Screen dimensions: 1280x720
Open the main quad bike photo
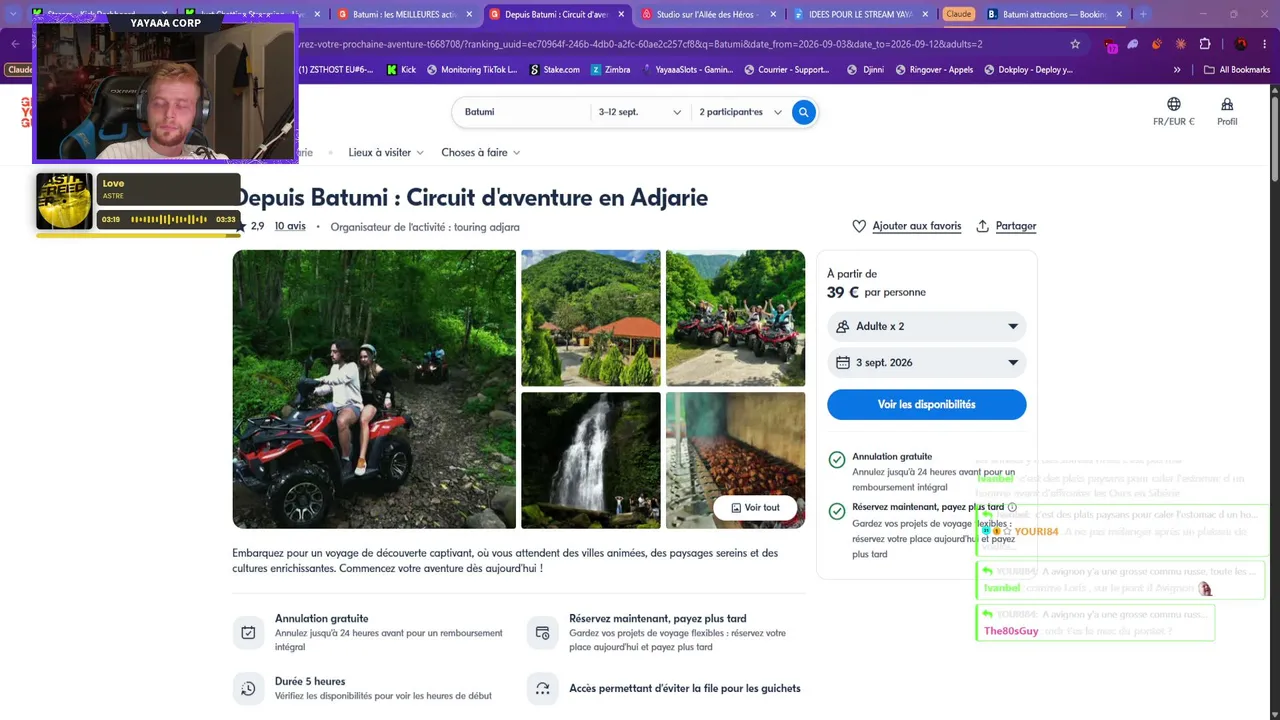[374, 389]
